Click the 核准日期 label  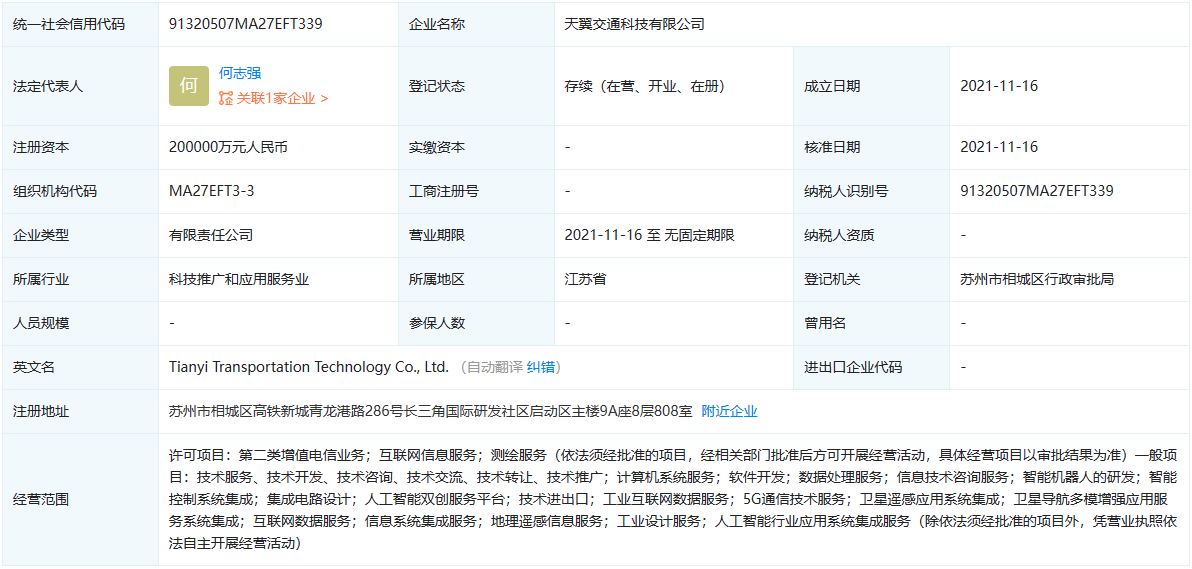pyautogui.click(x=832, y=147)
